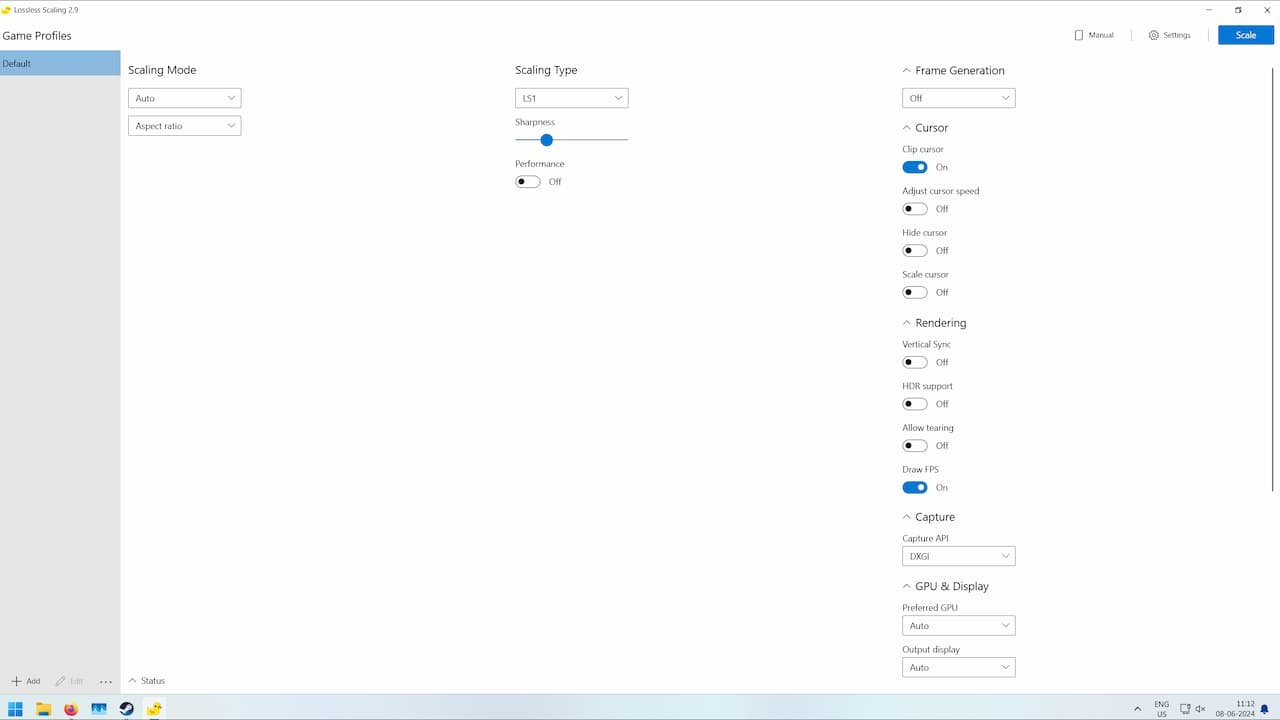Disable Clip cursor

click(x=914, y=167)
